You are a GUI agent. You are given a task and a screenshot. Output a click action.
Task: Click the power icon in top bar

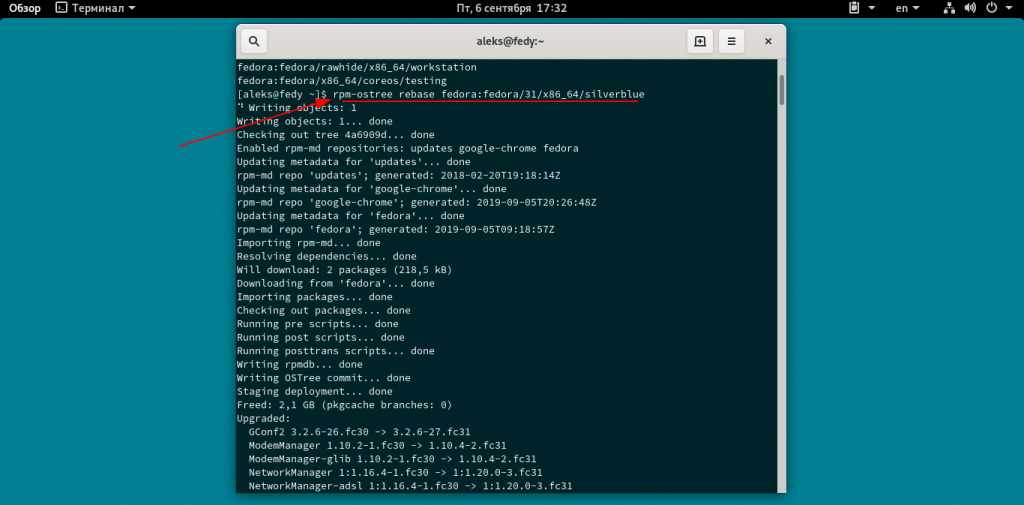(993, 8)
